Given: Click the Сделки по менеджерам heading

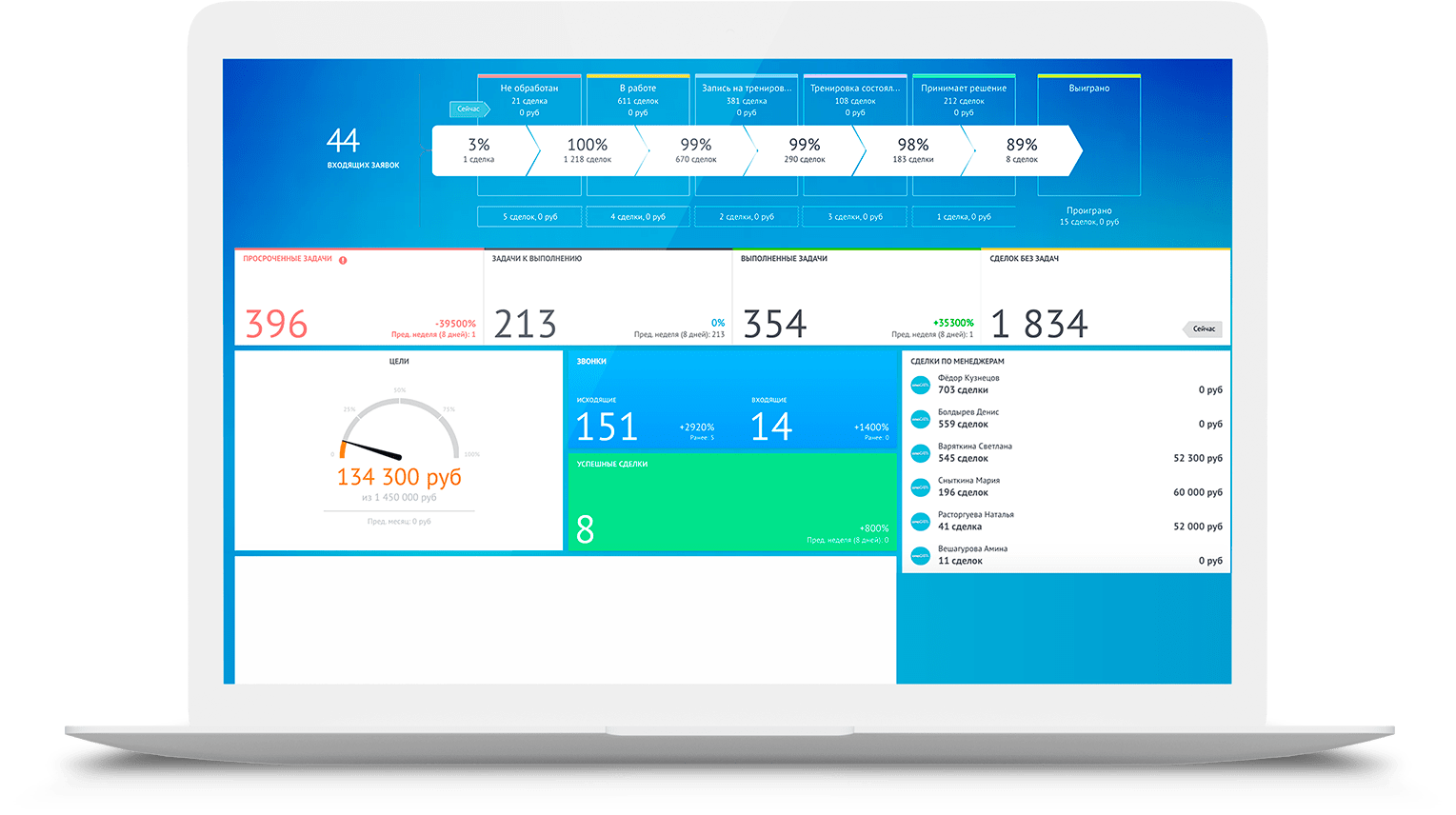Looking at the screenshot, I should click(x=957, y=362).
